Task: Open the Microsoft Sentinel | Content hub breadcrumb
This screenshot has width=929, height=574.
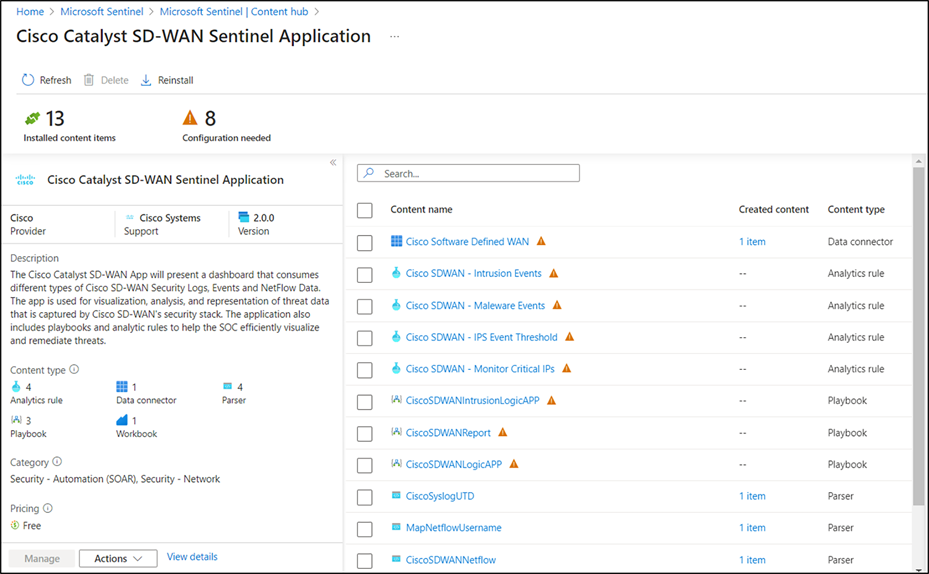Action: 234,11
